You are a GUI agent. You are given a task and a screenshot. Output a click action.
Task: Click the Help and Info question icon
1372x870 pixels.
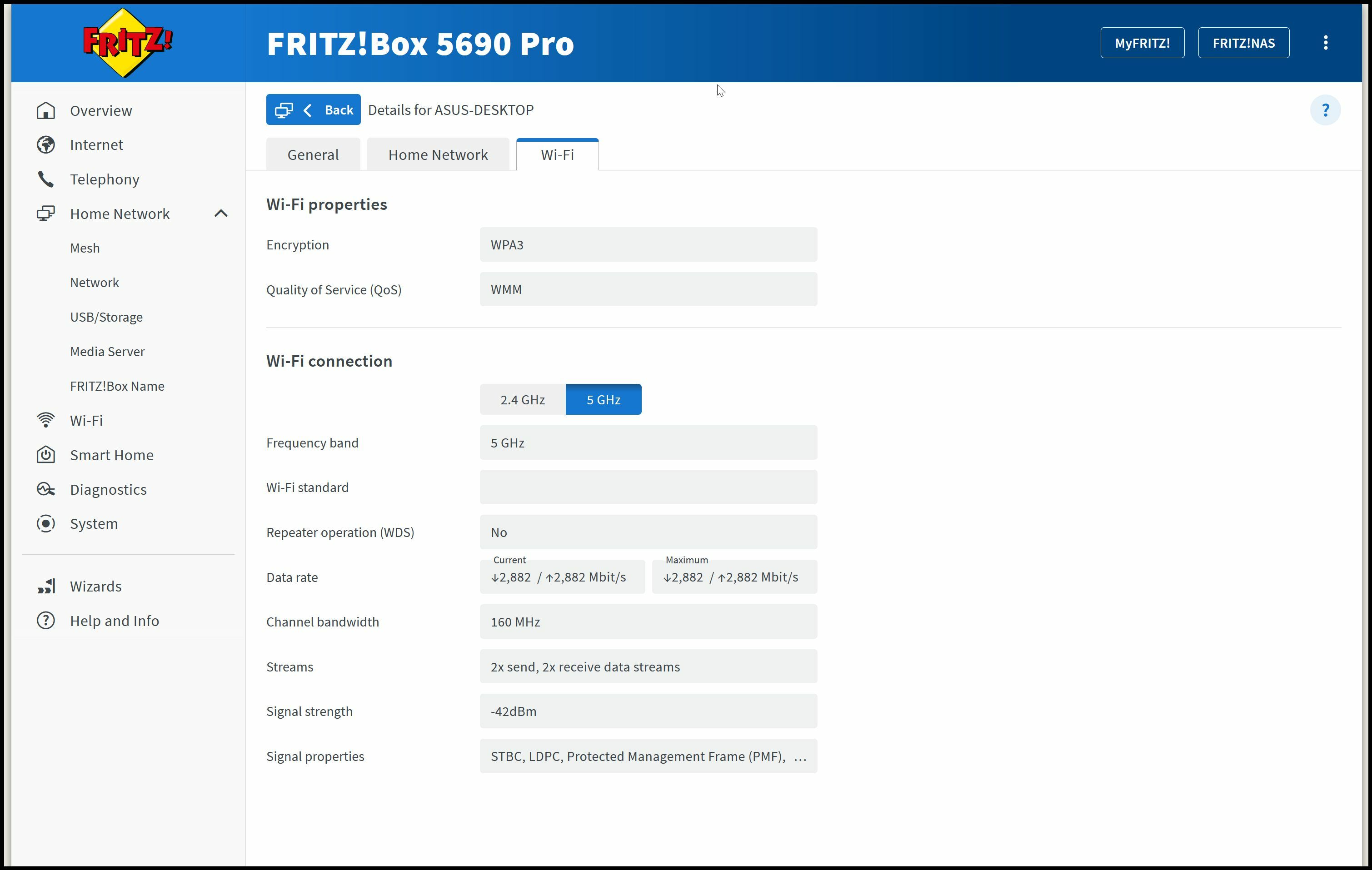[46, 621]
